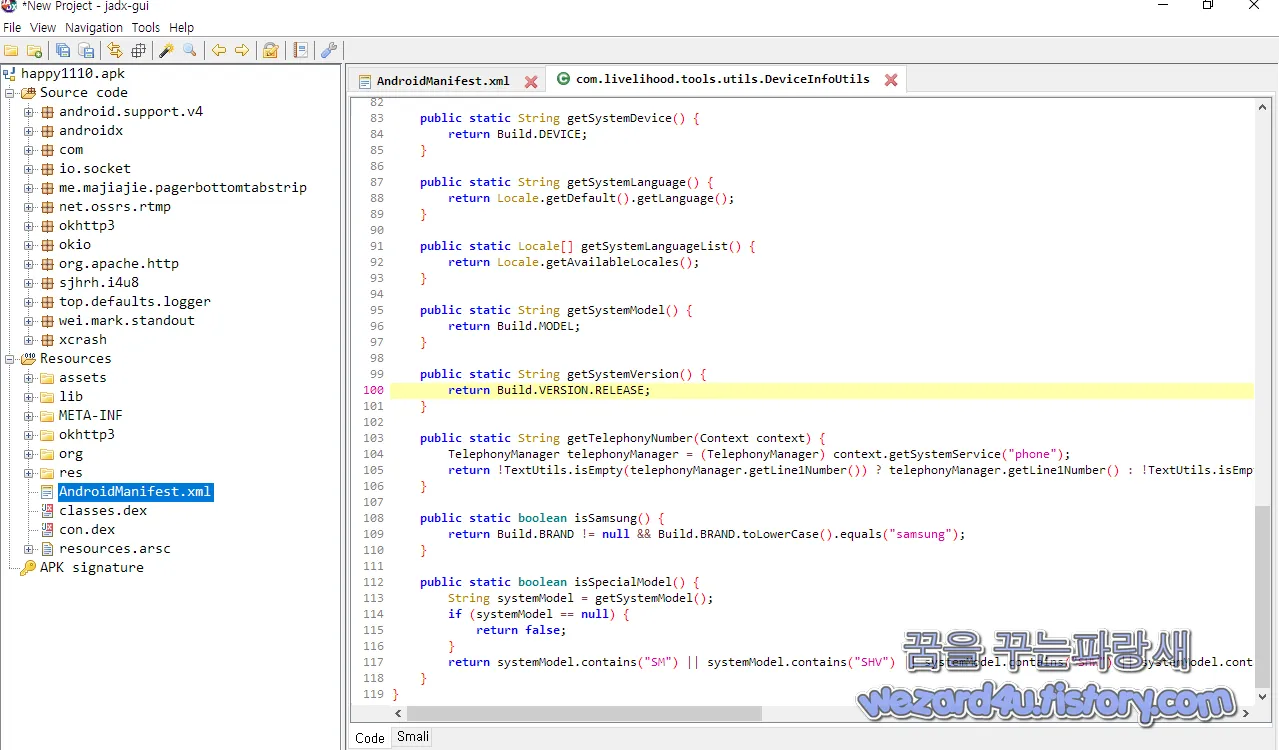
Task: Select the okio package
Action: coord(75,244)
